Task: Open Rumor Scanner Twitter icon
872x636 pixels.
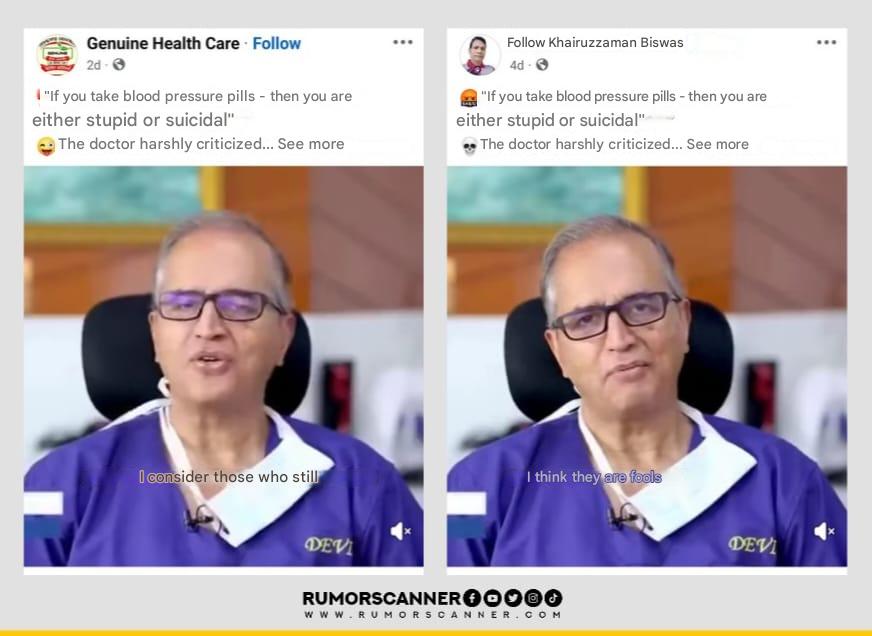Action: point(513,598)
